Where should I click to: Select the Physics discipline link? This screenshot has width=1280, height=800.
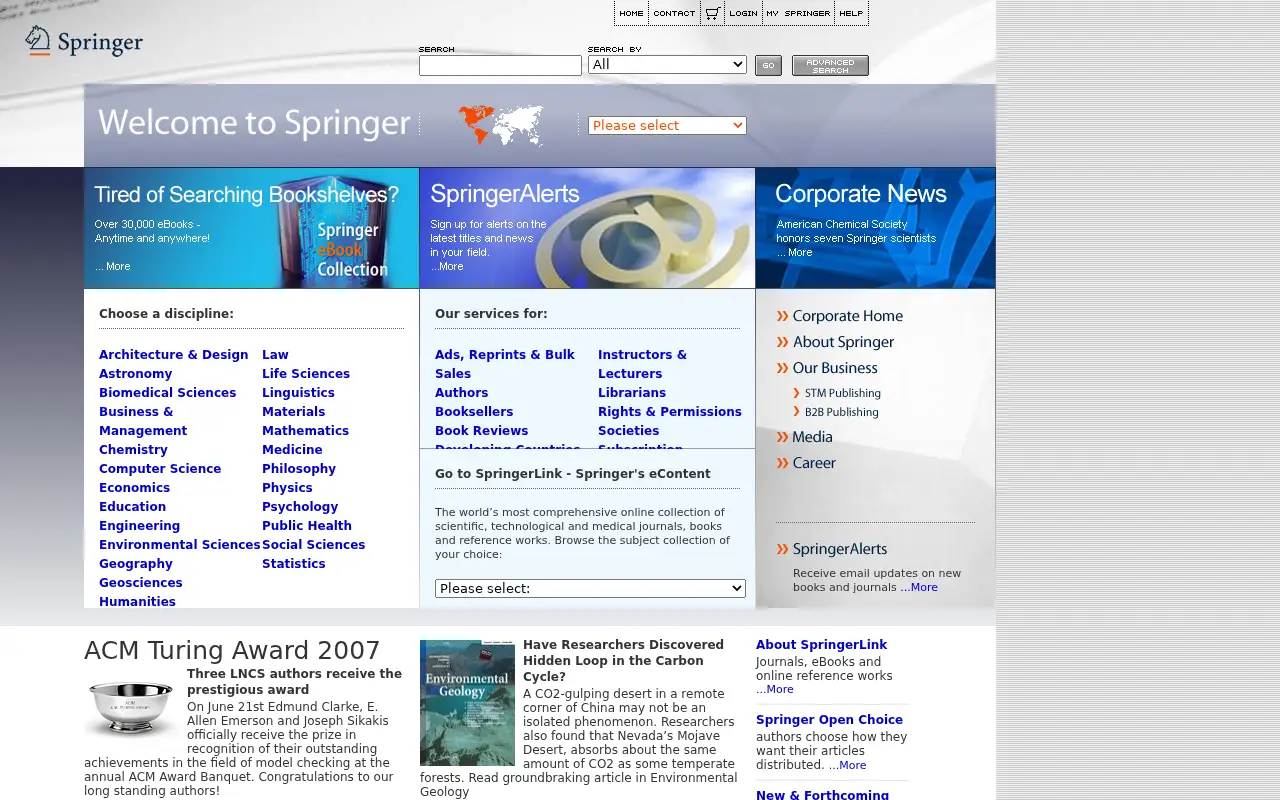click(x=287, y=488)
